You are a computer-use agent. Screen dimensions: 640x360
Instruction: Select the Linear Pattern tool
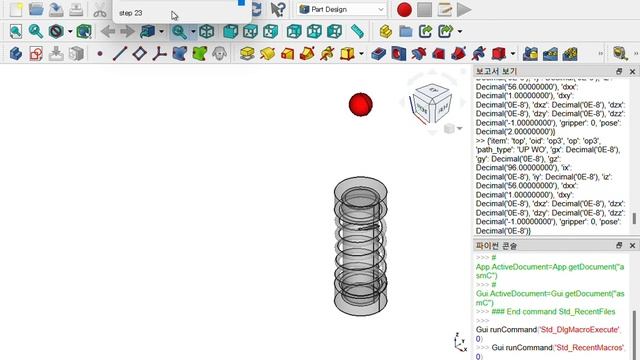[550, 53]
